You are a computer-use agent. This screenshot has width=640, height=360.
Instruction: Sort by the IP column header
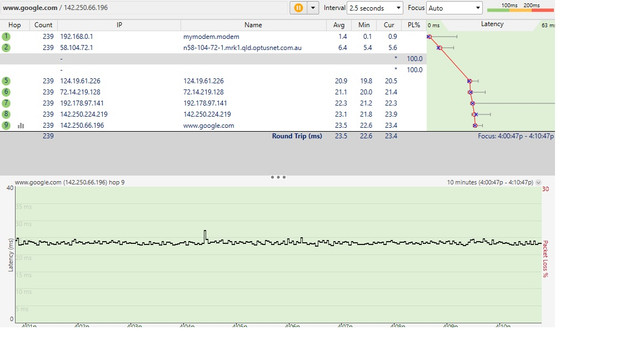[119, 25]
